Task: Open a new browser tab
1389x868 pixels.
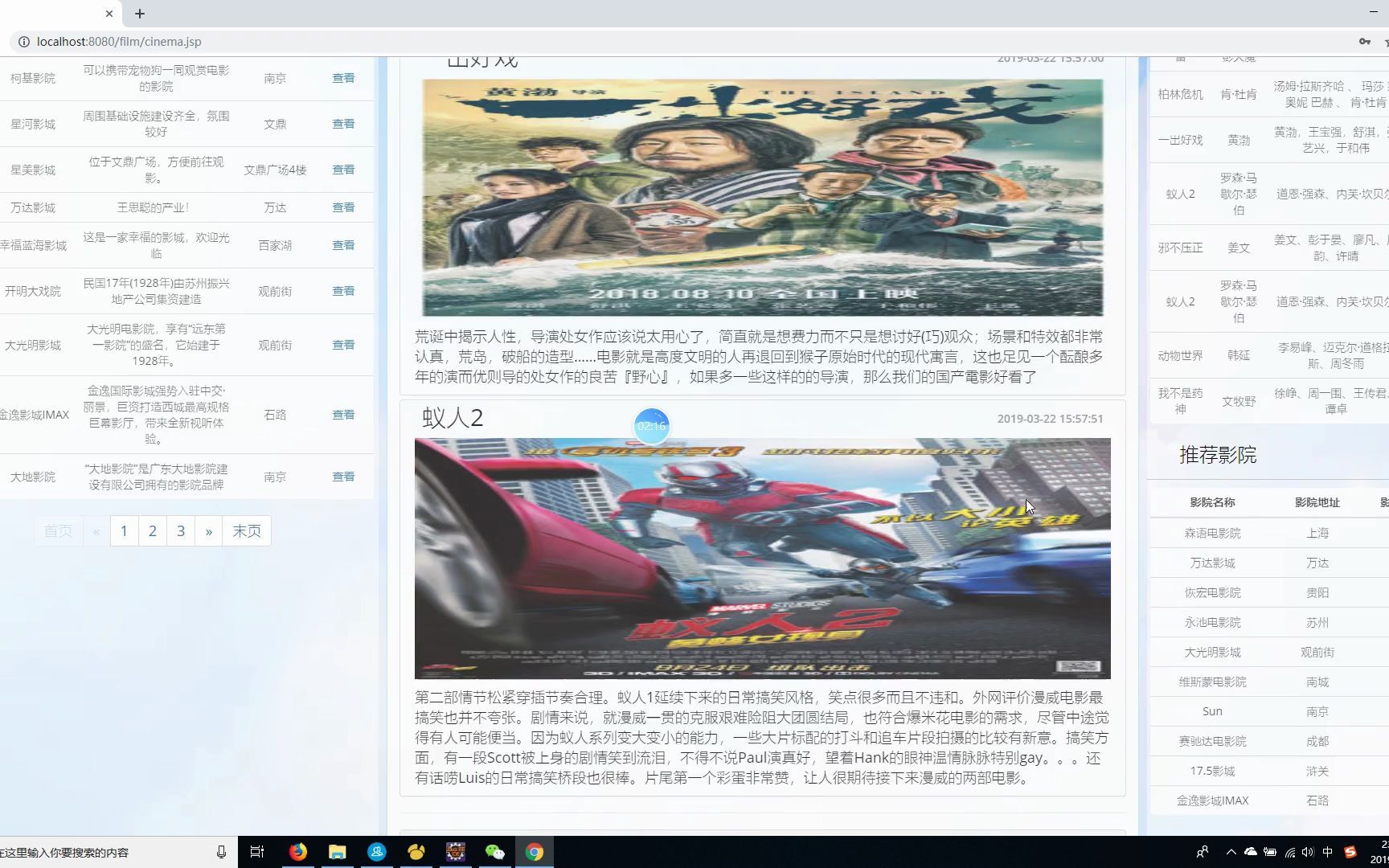Action: pyautogui.click(x=140, y=14)
